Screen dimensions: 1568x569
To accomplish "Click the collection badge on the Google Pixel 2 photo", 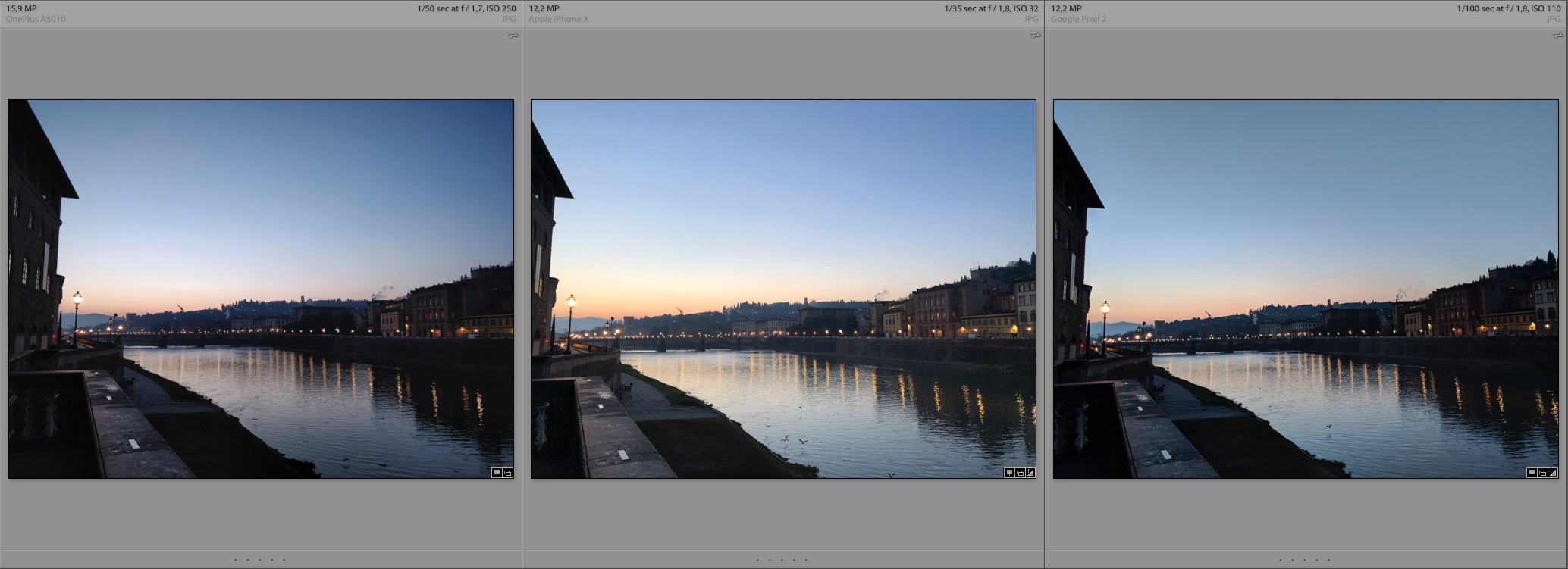I will [1542, 473].
